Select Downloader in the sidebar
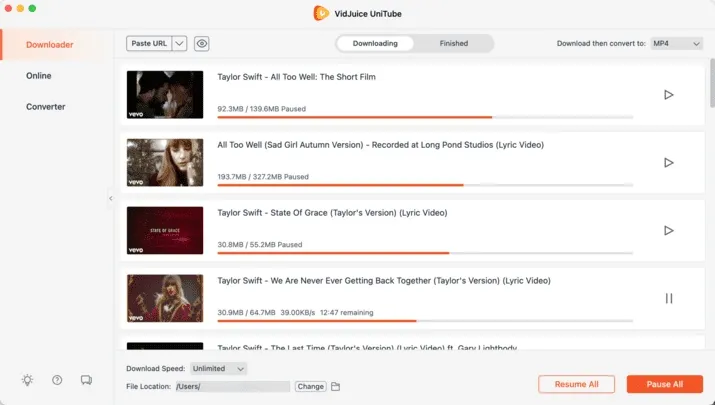The image size is (715, 405). point(50,45)
